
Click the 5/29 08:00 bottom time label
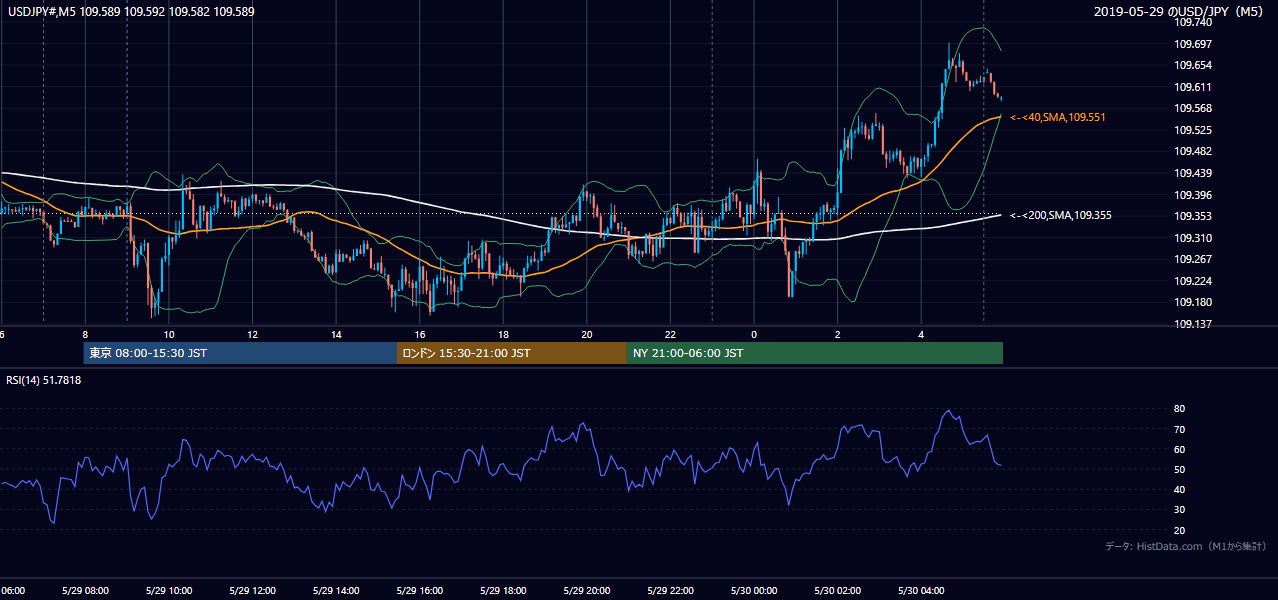84,591
